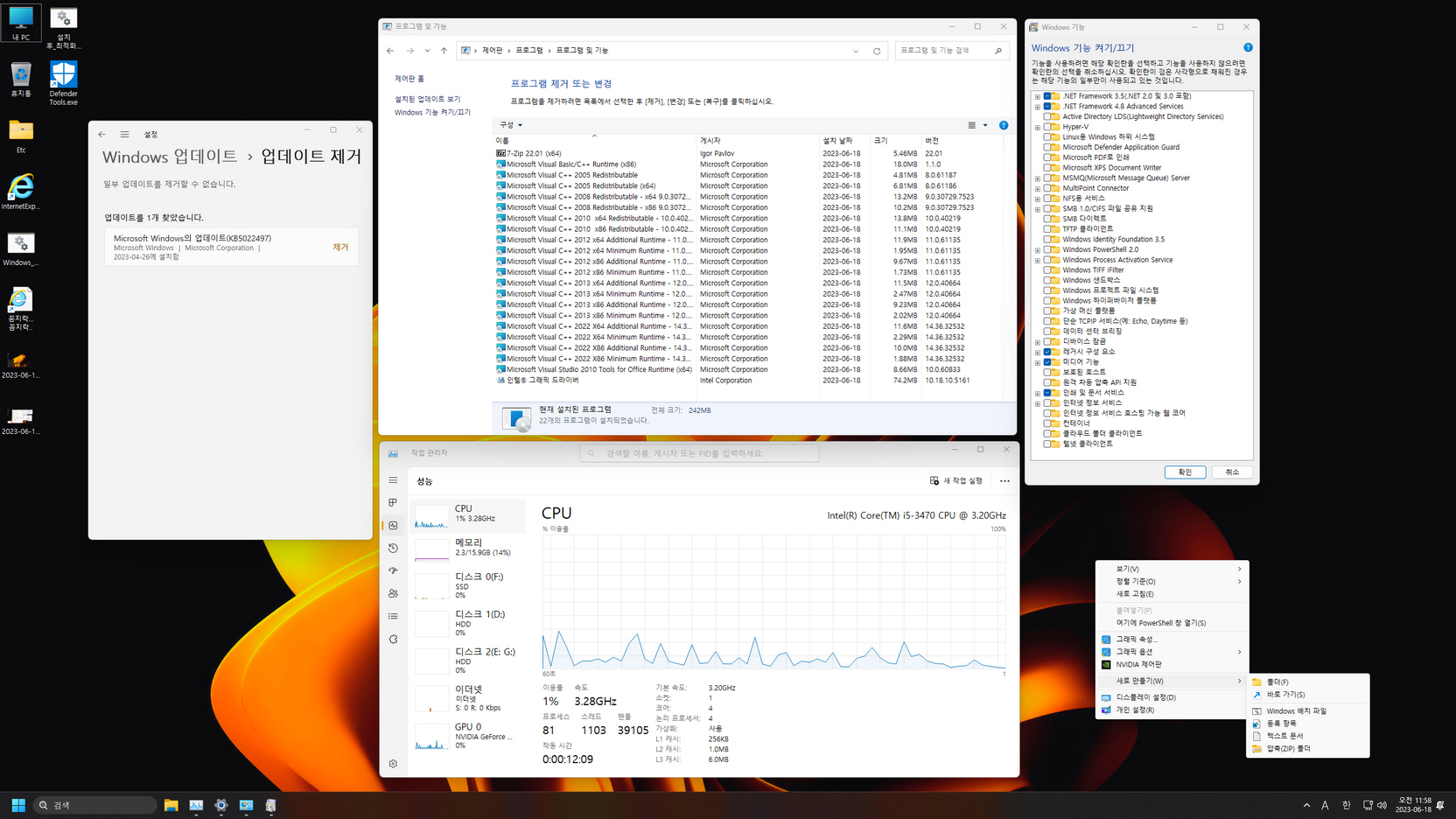Image resolution: width=1456 pixels, height=819 pixels.
Task: Click 확인 button in Windows 기능
Action: [1185, 472]
